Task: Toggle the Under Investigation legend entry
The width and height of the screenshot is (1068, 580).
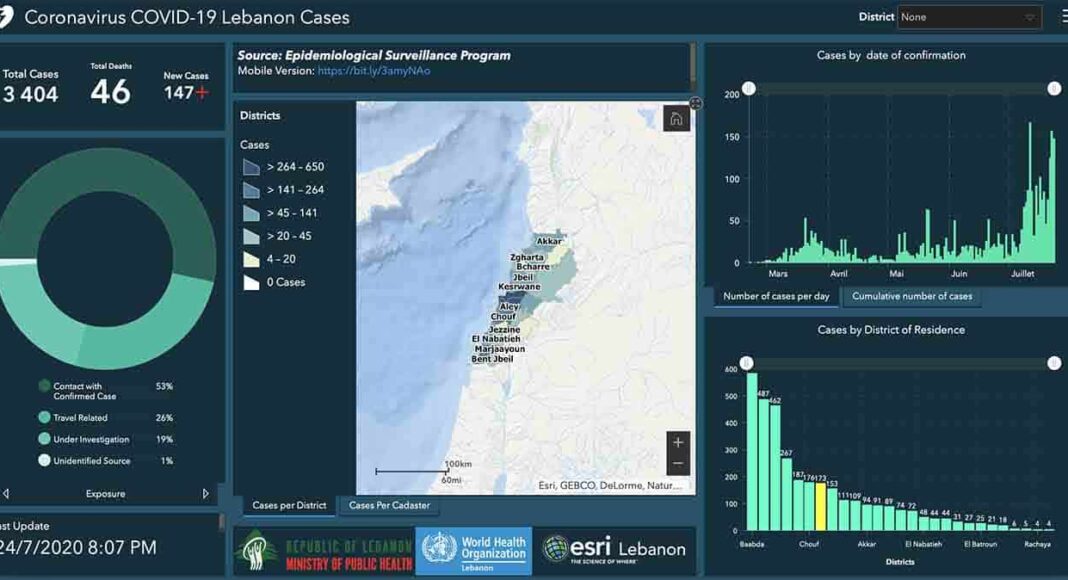Action: click(90, 439)
